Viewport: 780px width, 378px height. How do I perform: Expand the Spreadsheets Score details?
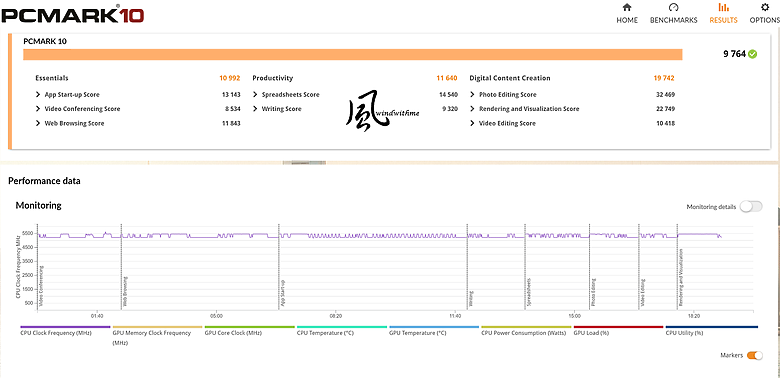(x=355, y=94)
